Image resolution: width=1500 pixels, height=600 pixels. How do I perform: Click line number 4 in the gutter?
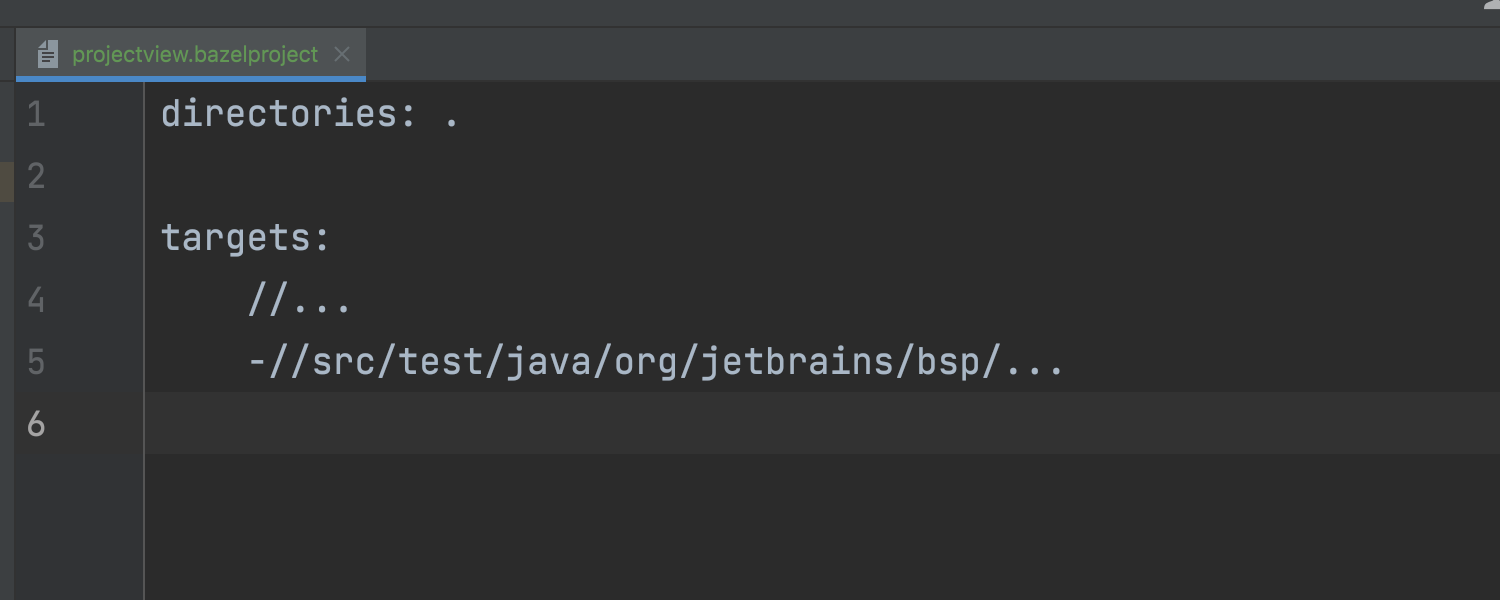36,300
